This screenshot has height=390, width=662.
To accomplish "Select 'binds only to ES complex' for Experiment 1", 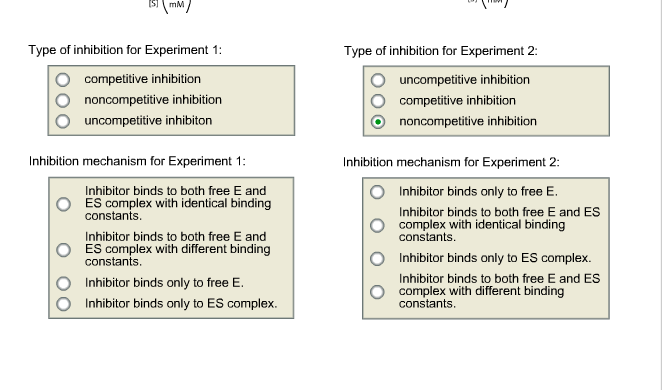I will tap(63, 303).
